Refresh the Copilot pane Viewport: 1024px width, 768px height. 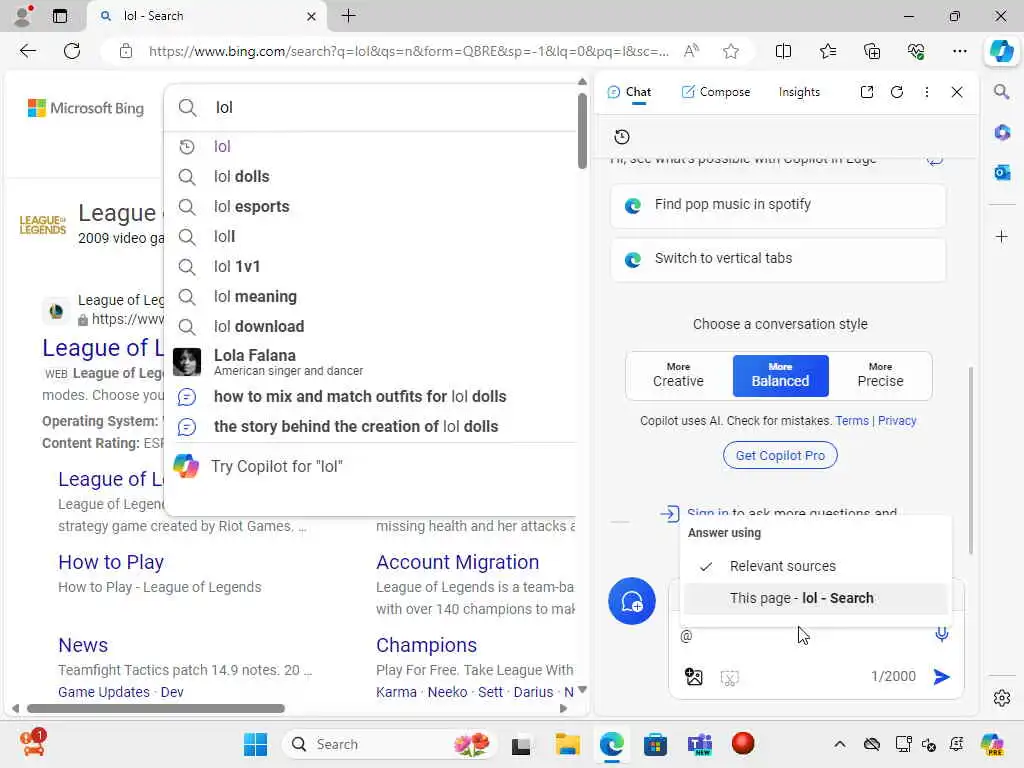[x=897, y=92]
